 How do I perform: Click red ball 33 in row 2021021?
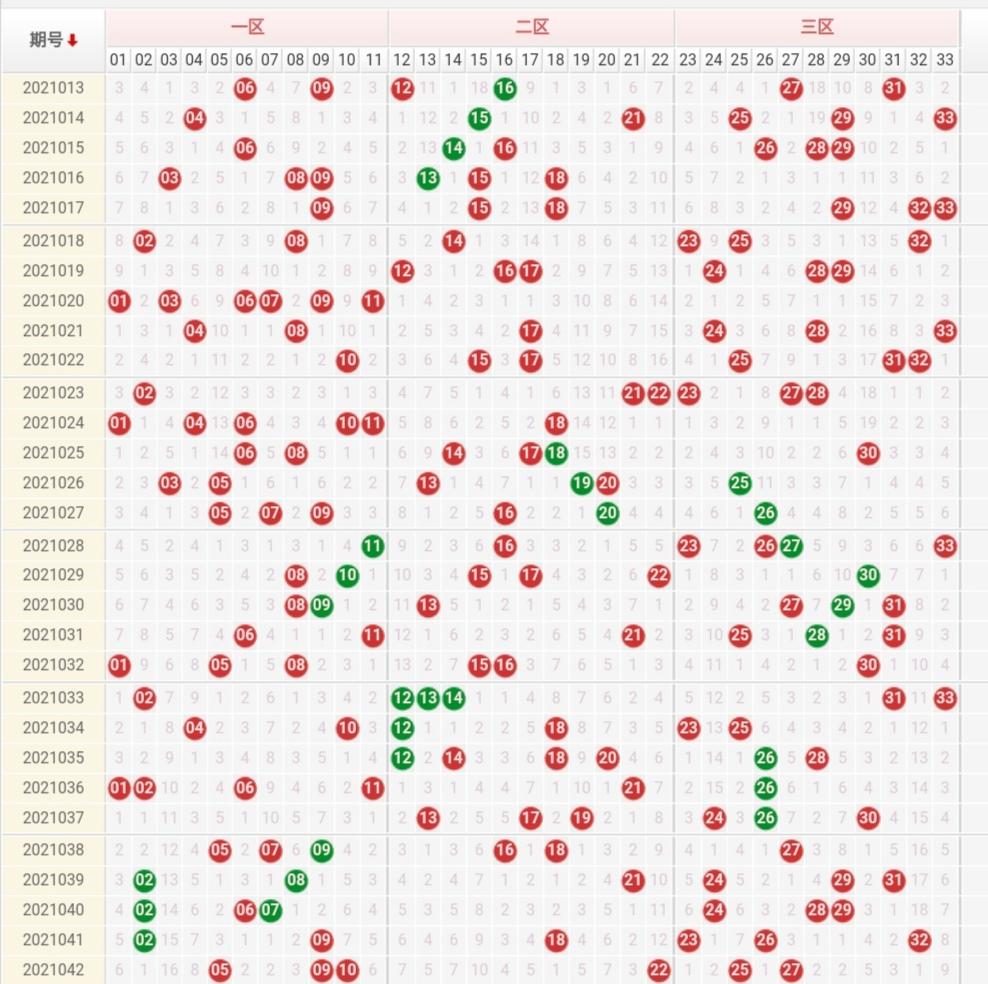click(945, 331)
